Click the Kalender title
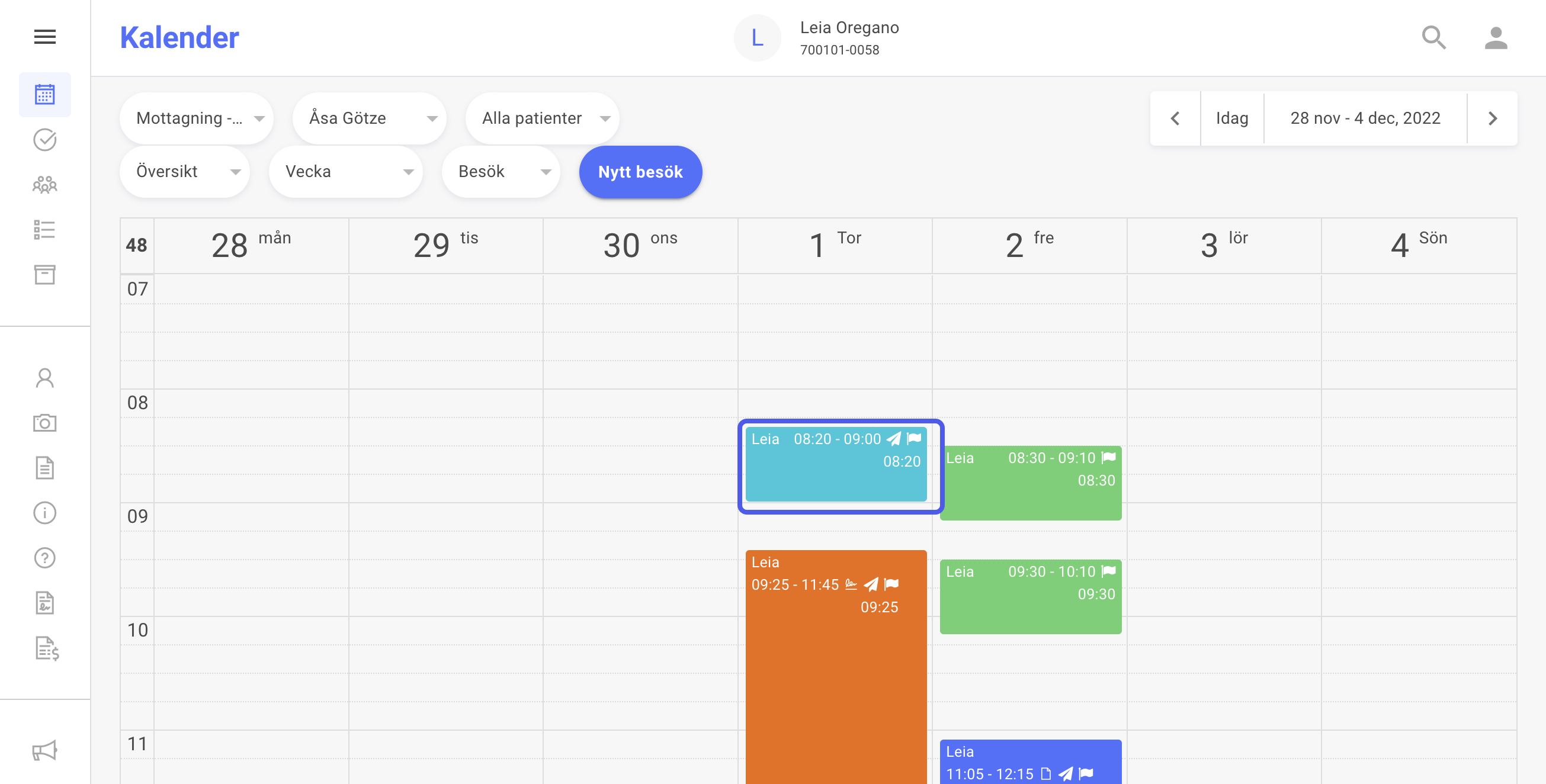The width and height of the screenshot is (1546, 784). click(x=179, y=38)
